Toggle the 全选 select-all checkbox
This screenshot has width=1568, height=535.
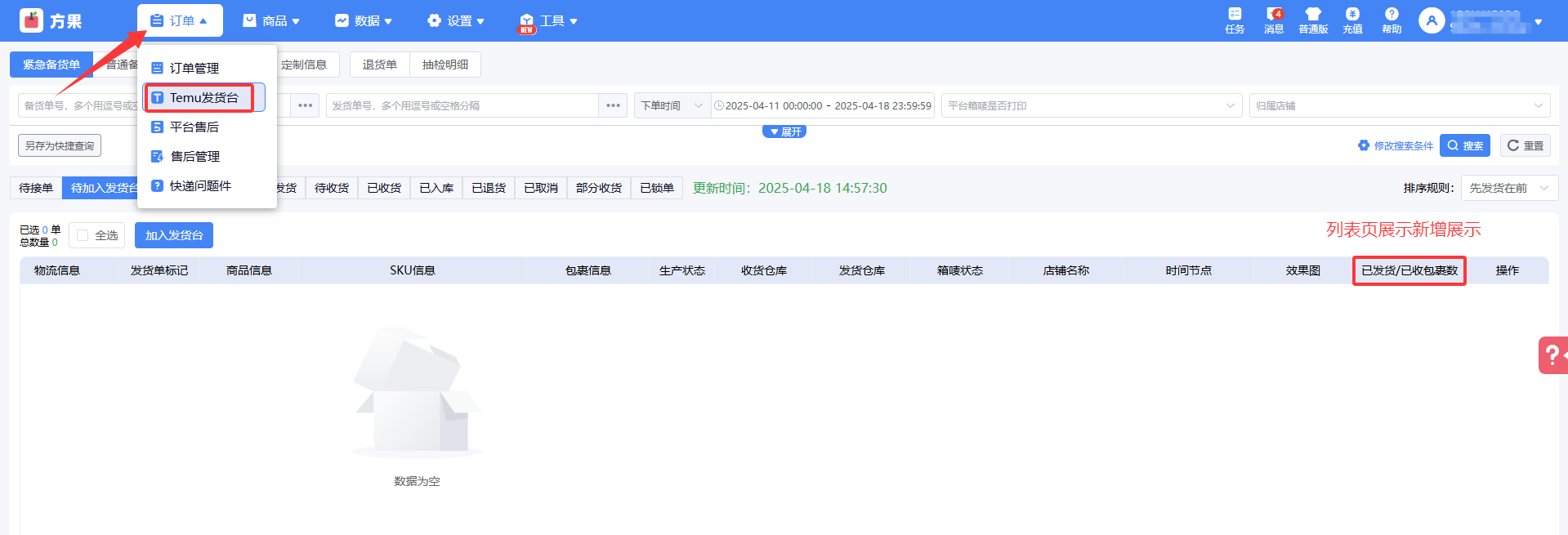click(x=83, y=235)
